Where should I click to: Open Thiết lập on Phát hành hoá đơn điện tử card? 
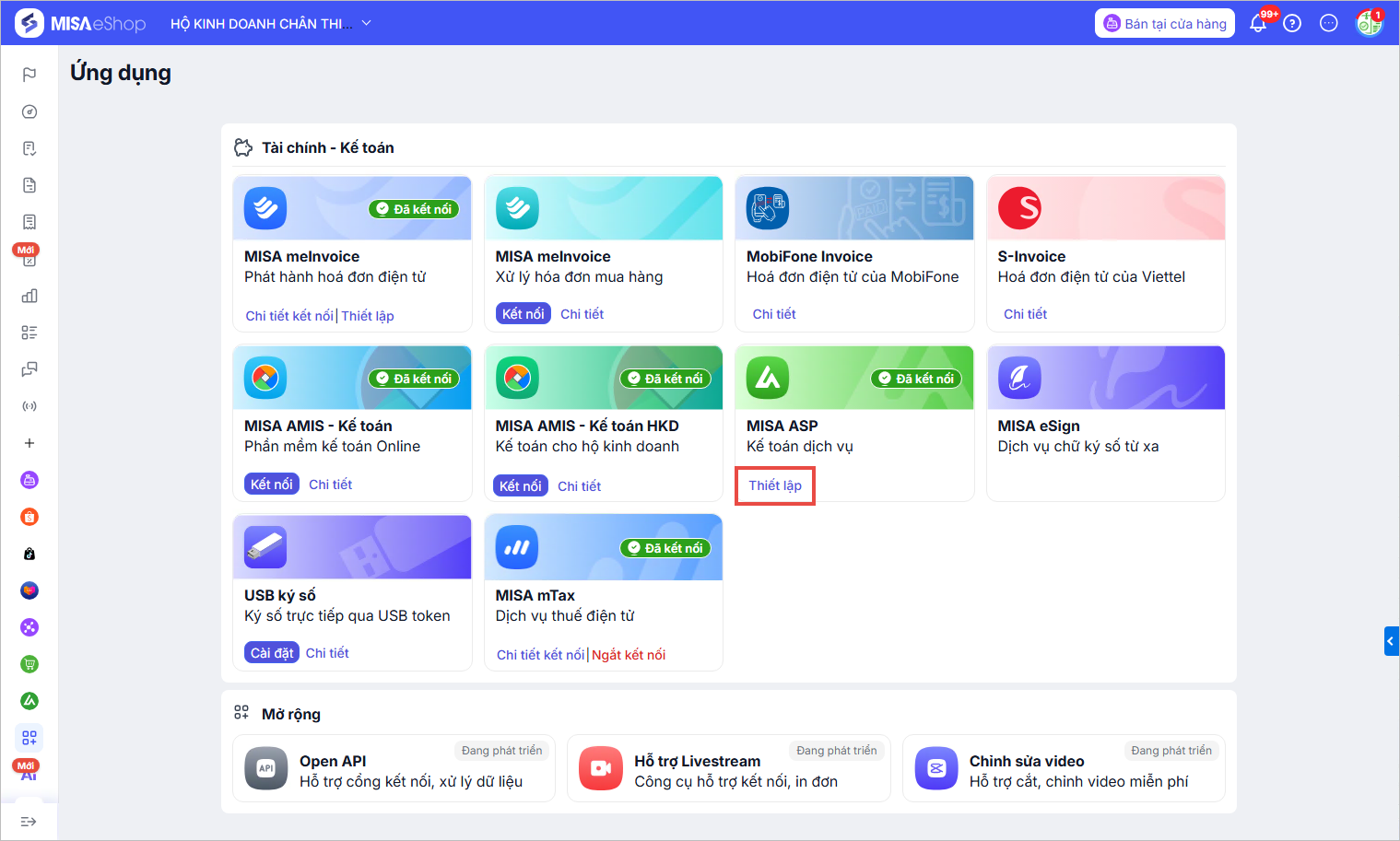click(368, 316)
